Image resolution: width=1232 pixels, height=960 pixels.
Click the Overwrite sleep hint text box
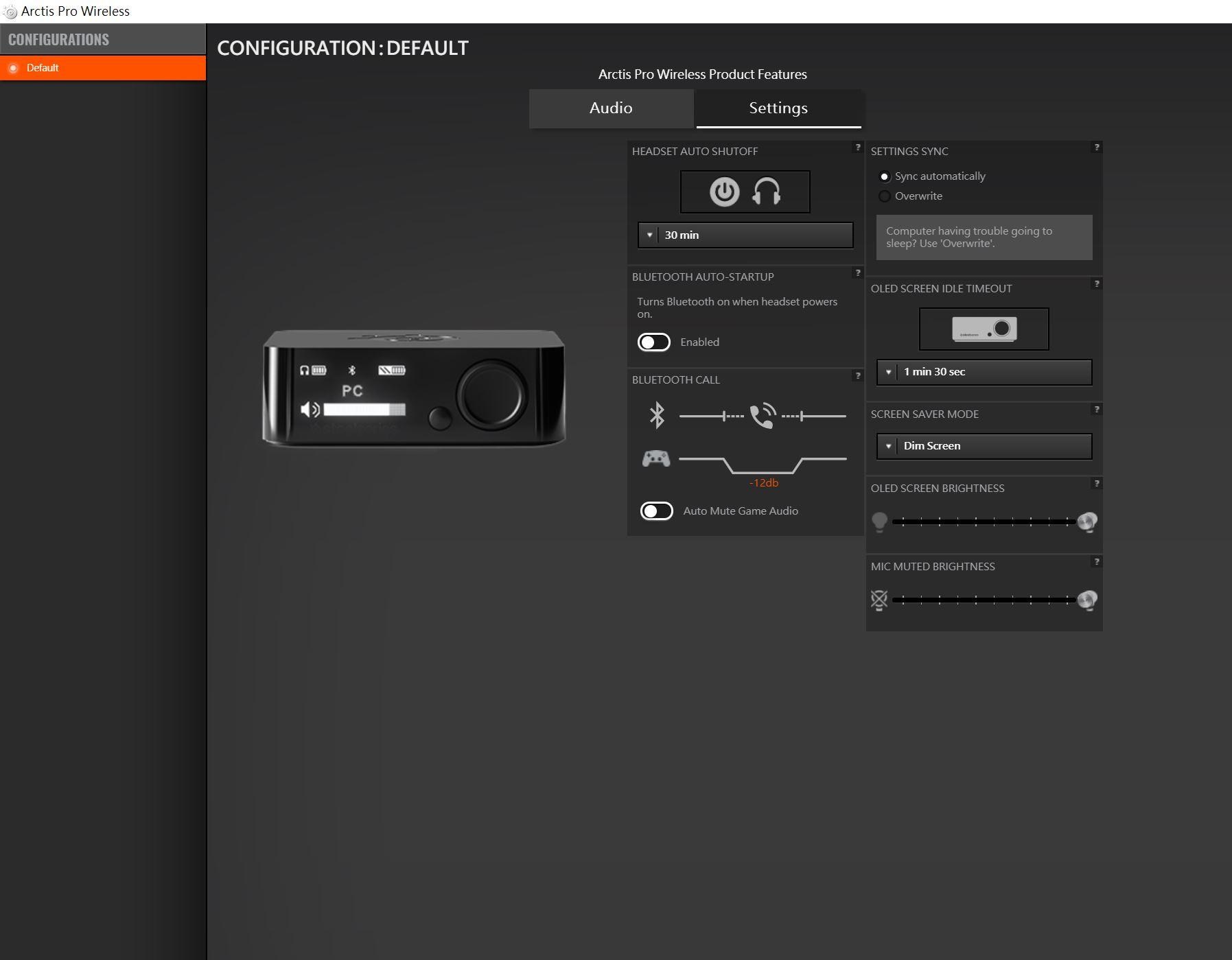[x=984, y=237]
